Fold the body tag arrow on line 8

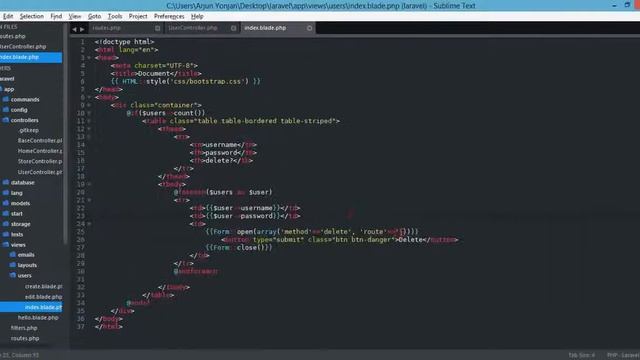(x=89, y=98)
